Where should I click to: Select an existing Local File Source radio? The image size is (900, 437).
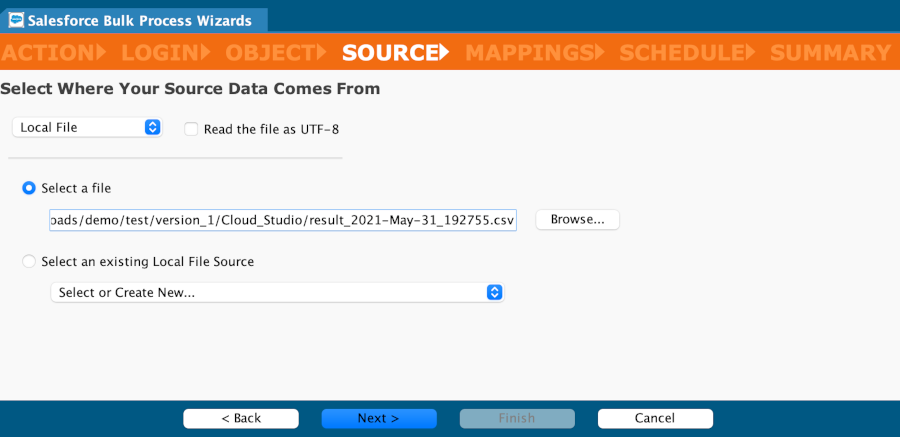coord(29,261)
